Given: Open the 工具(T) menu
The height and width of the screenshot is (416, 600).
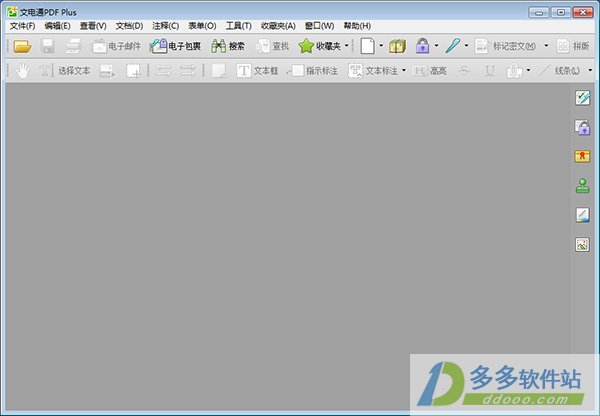Looking at the screenshot, I should point(238,26).
